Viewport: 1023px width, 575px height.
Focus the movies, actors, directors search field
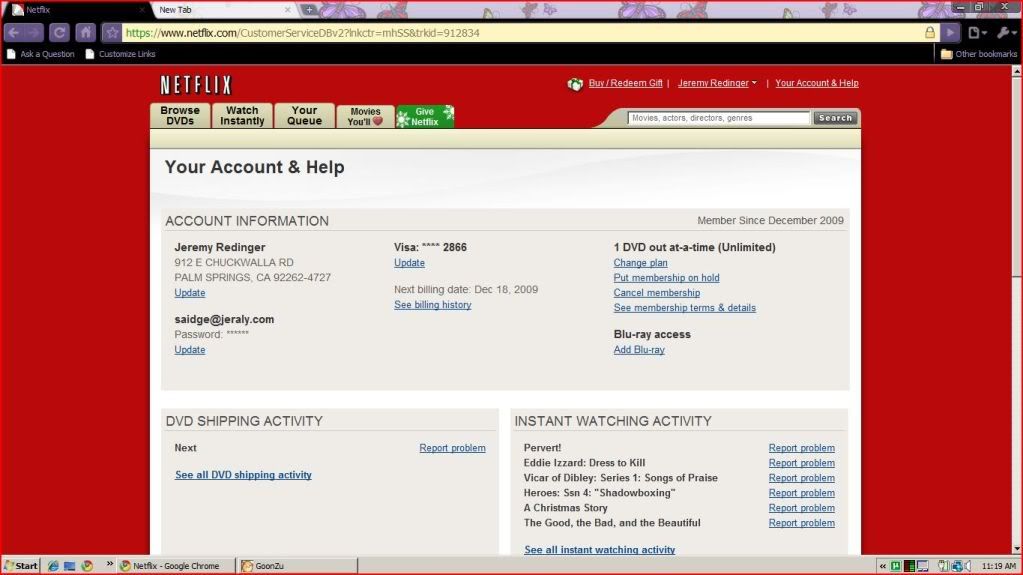click(x=718, y=118)
